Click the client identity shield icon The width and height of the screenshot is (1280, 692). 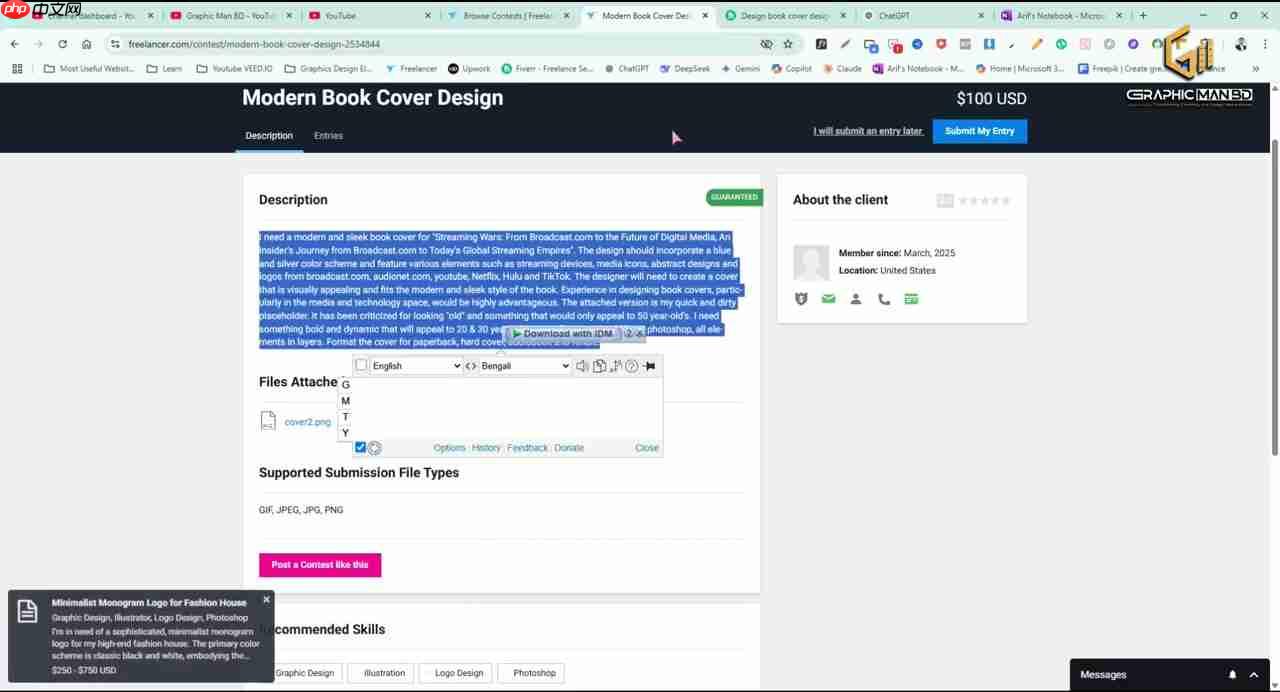click(801, 299)
